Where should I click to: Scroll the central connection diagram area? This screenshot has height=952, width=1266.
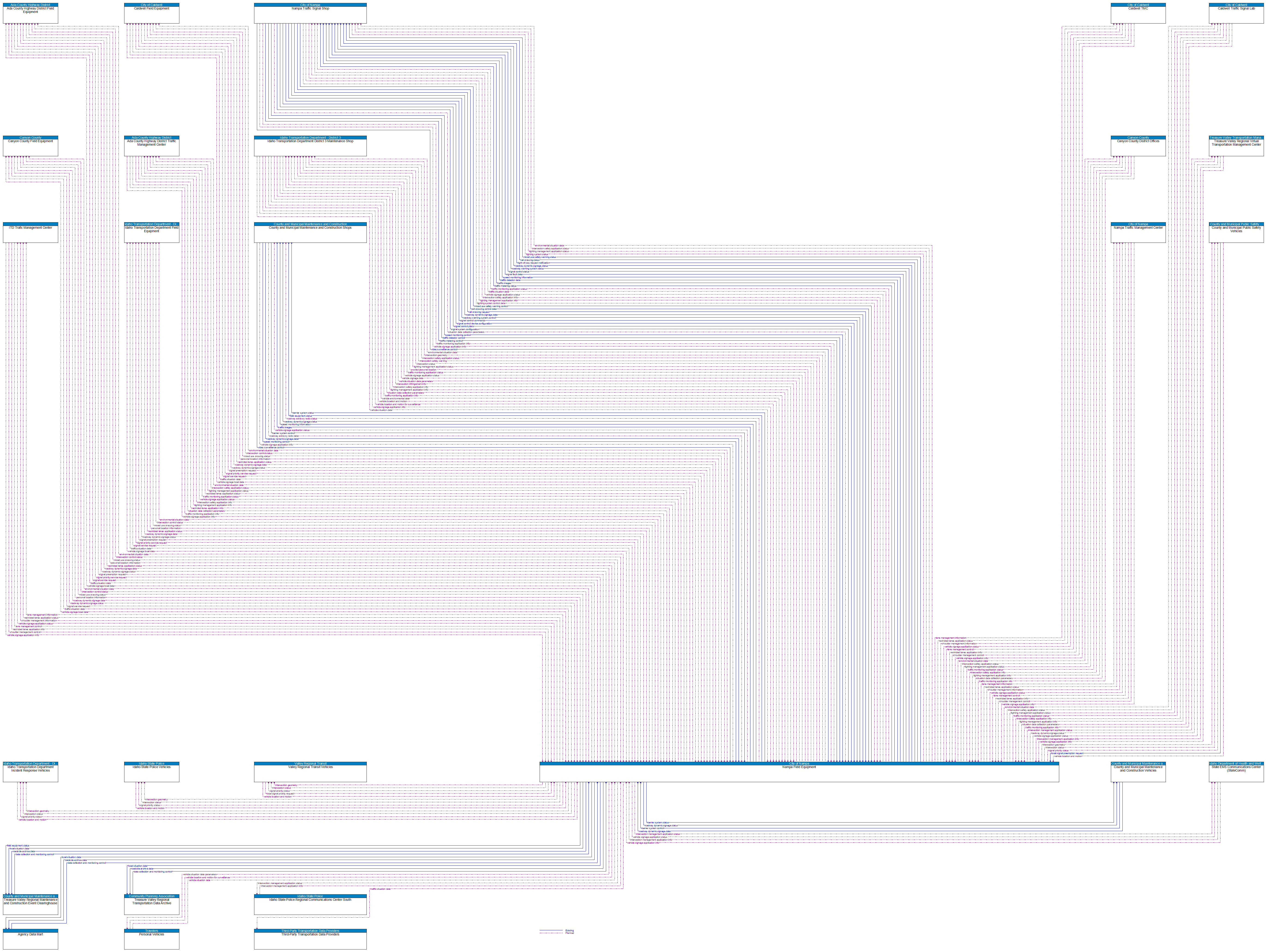633,476
